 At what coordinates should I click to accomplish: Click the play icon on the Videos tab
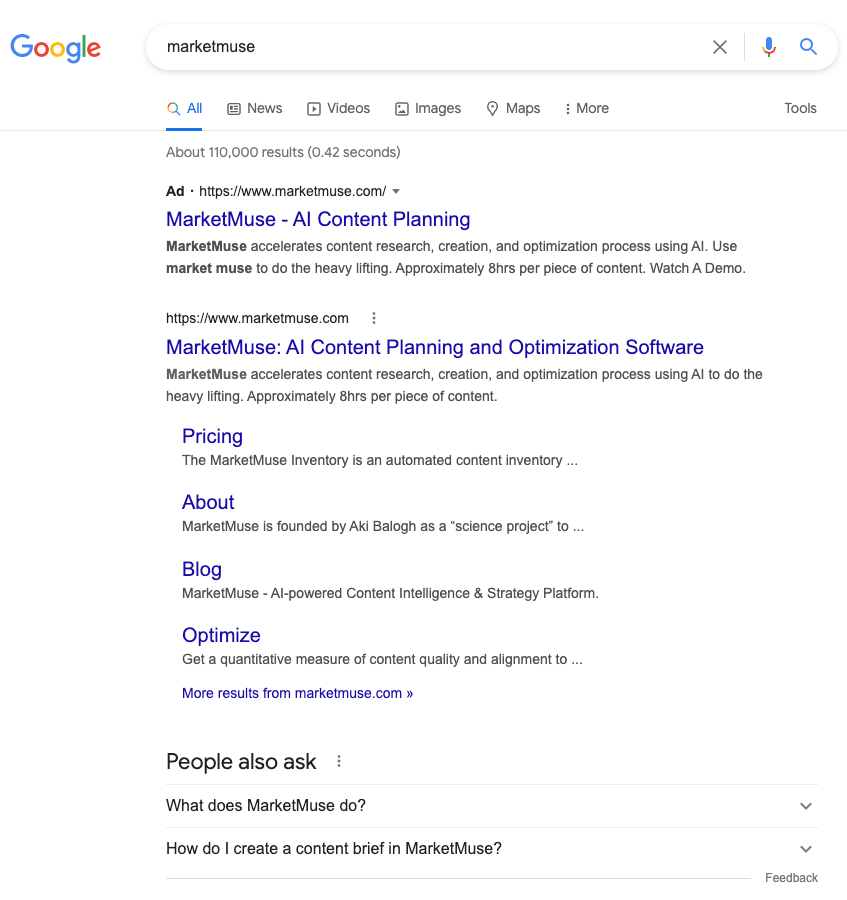(313, 108)
